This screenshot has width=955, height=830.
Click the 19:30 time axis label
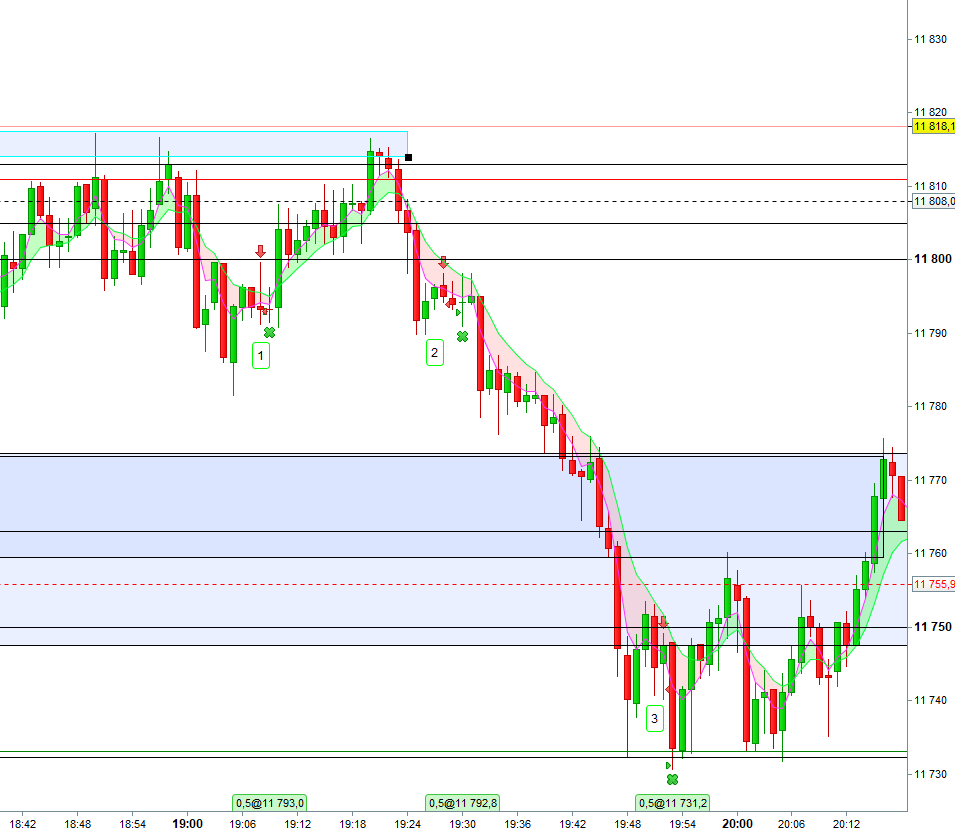462,824
